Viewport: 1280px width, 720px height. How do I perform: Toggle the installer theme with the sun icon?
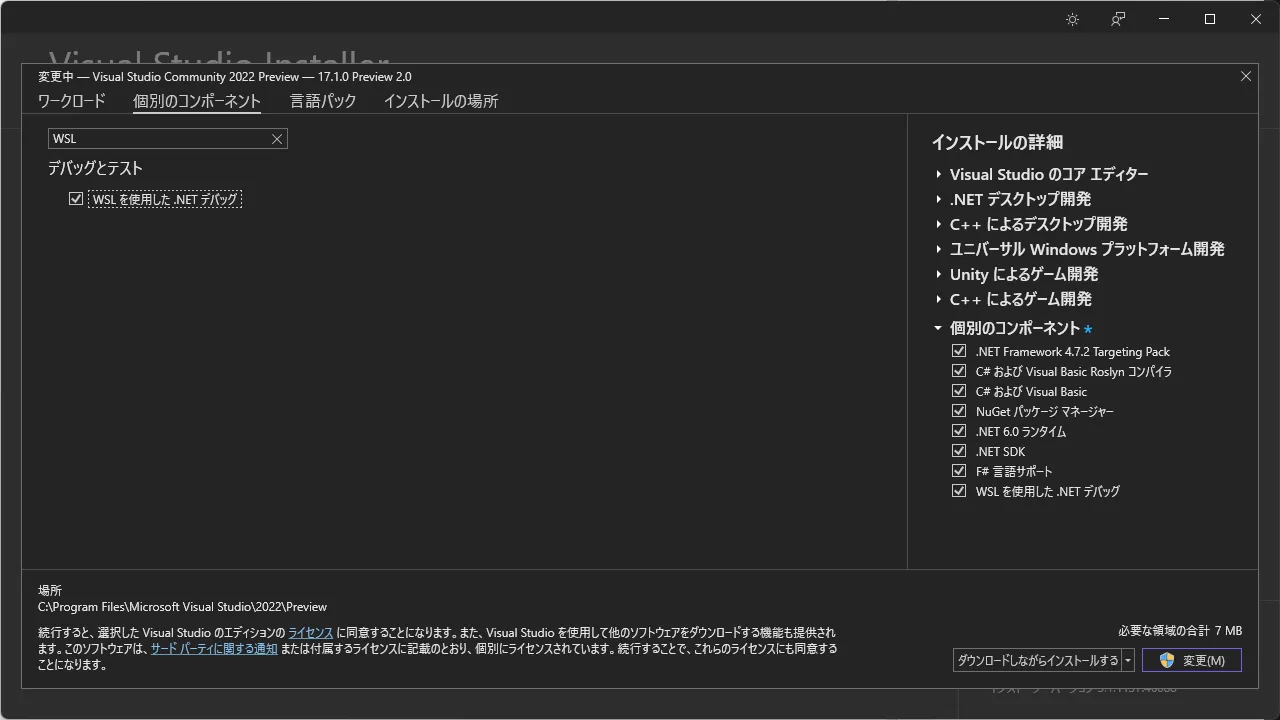coord(1072,19)
